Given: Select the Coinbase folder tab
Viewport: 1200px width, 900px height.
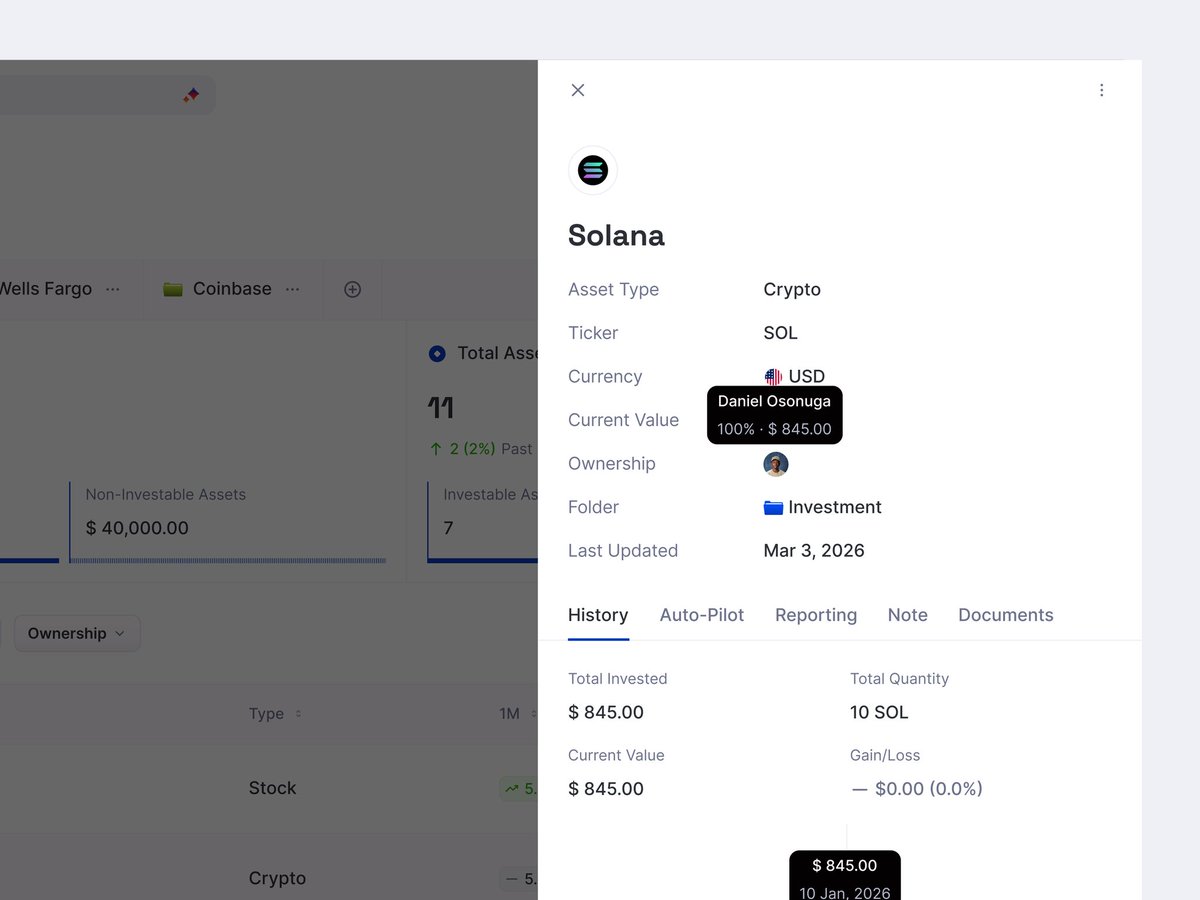Looking at the screenshot, I should click(x=232, y=289).
